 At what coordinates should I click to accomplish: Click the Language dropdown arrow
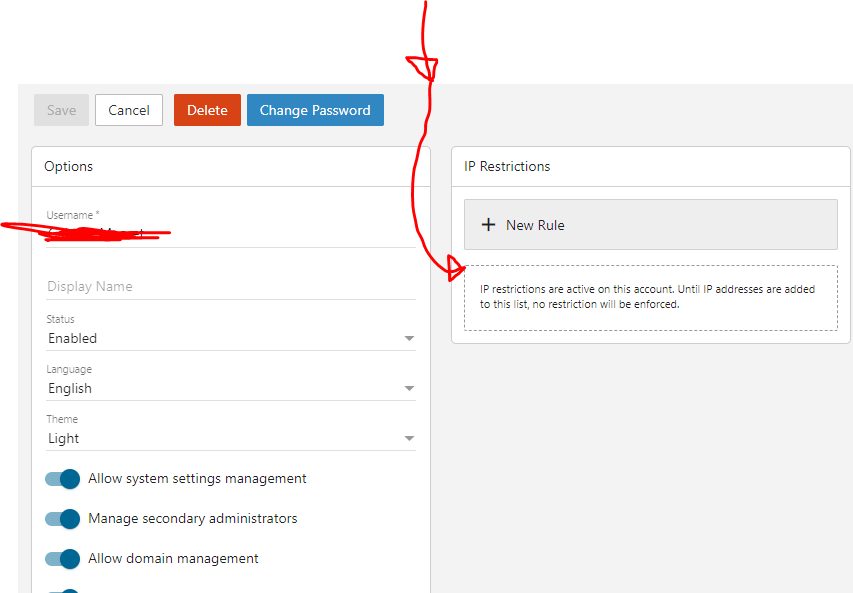pyautogui.click(x=409, y=389)
